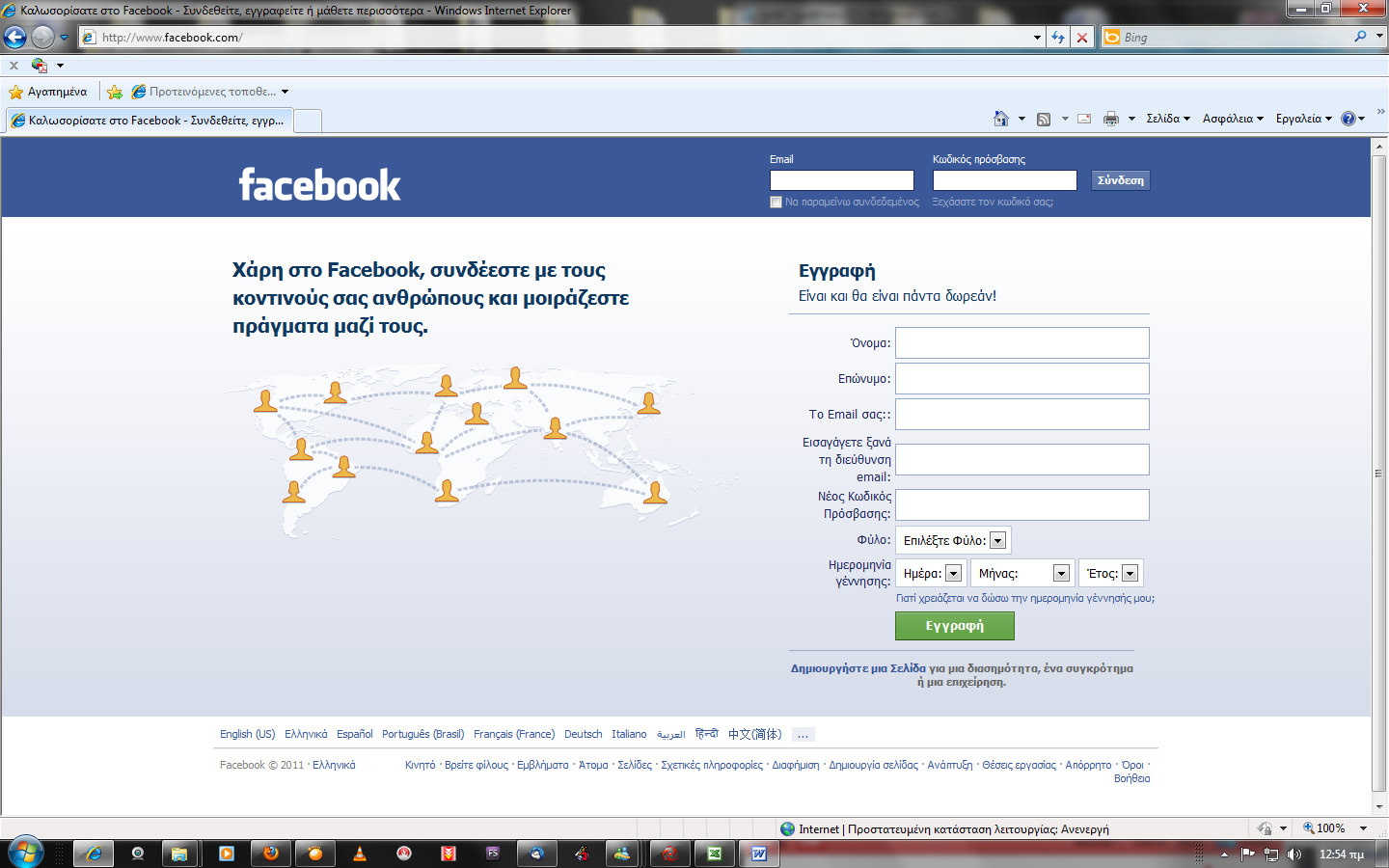This screenshot has width=1389, height=868.
Task: Click the Add to favorites bar star icon
Action: point(115,92)
